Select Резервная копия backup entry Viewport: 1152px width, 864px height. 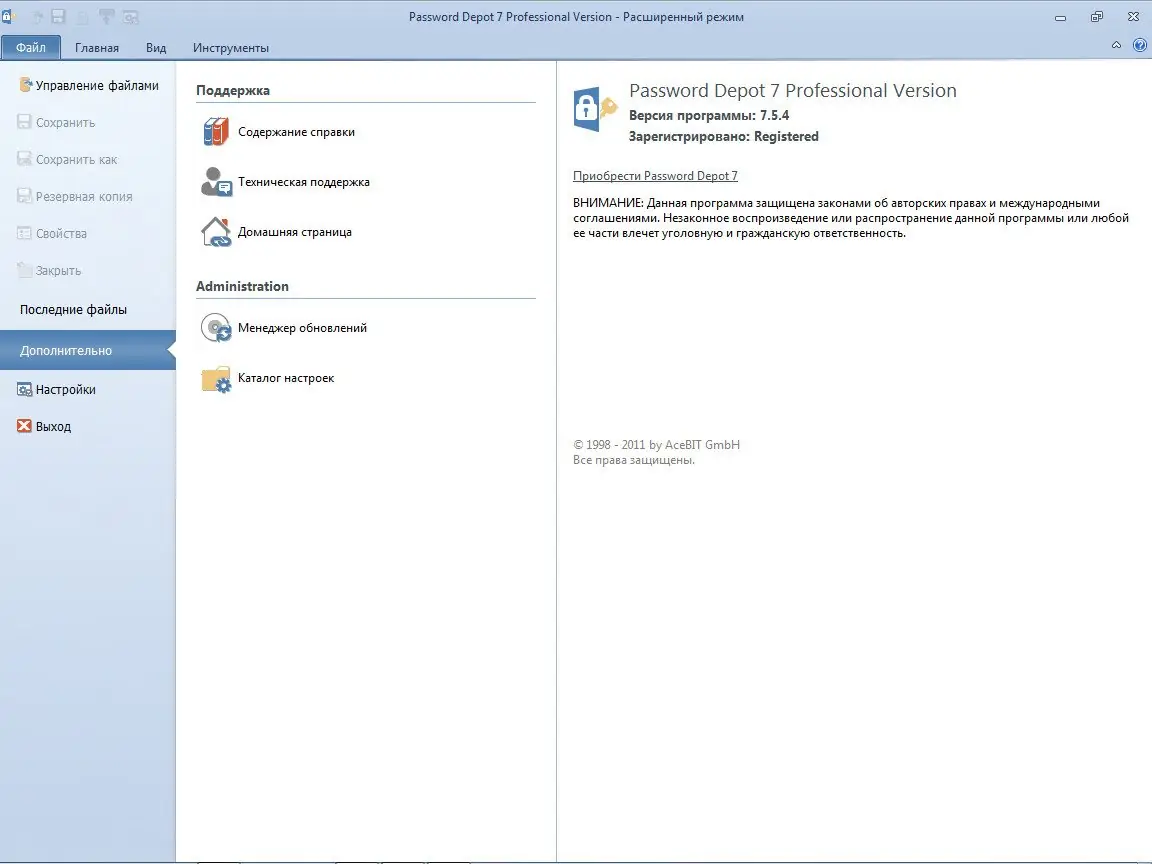click(74, 196)
